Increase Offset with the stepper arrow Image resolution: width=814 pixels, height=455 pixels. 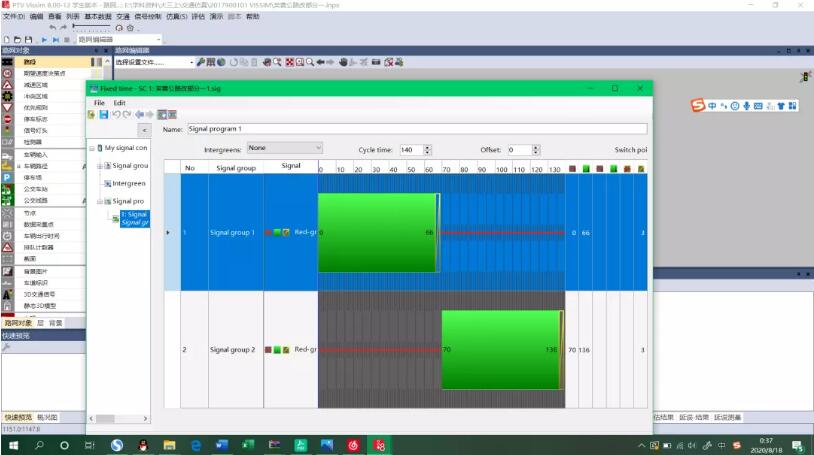536,147
